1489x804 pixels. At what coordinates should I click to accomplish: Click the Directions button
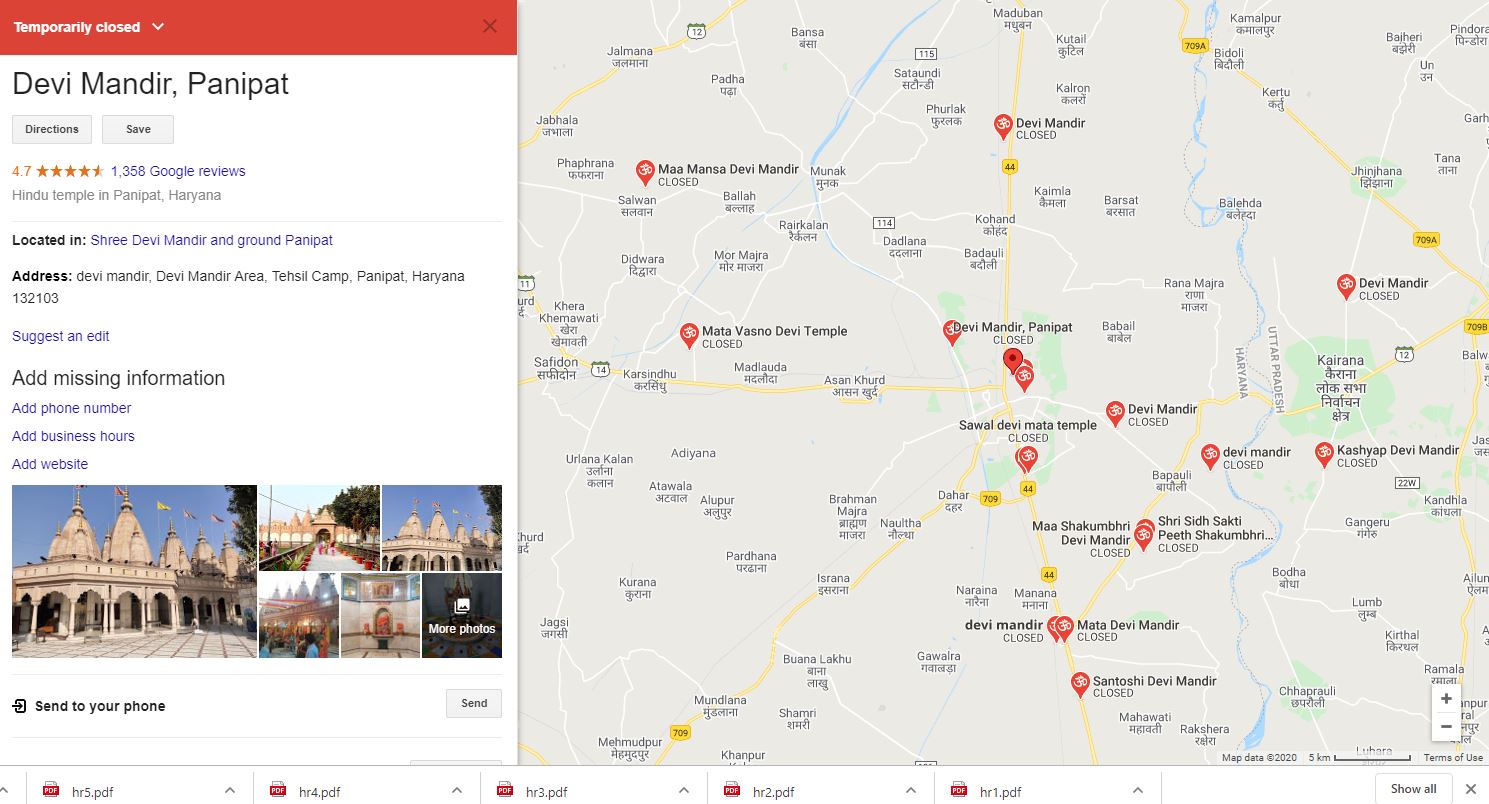coord(52,129)
